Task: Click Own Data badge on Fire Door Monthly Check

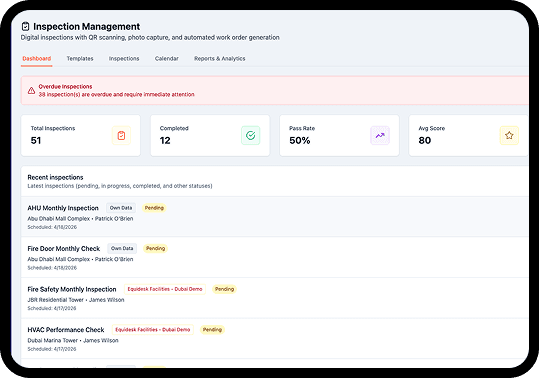Action: point(122,248)
